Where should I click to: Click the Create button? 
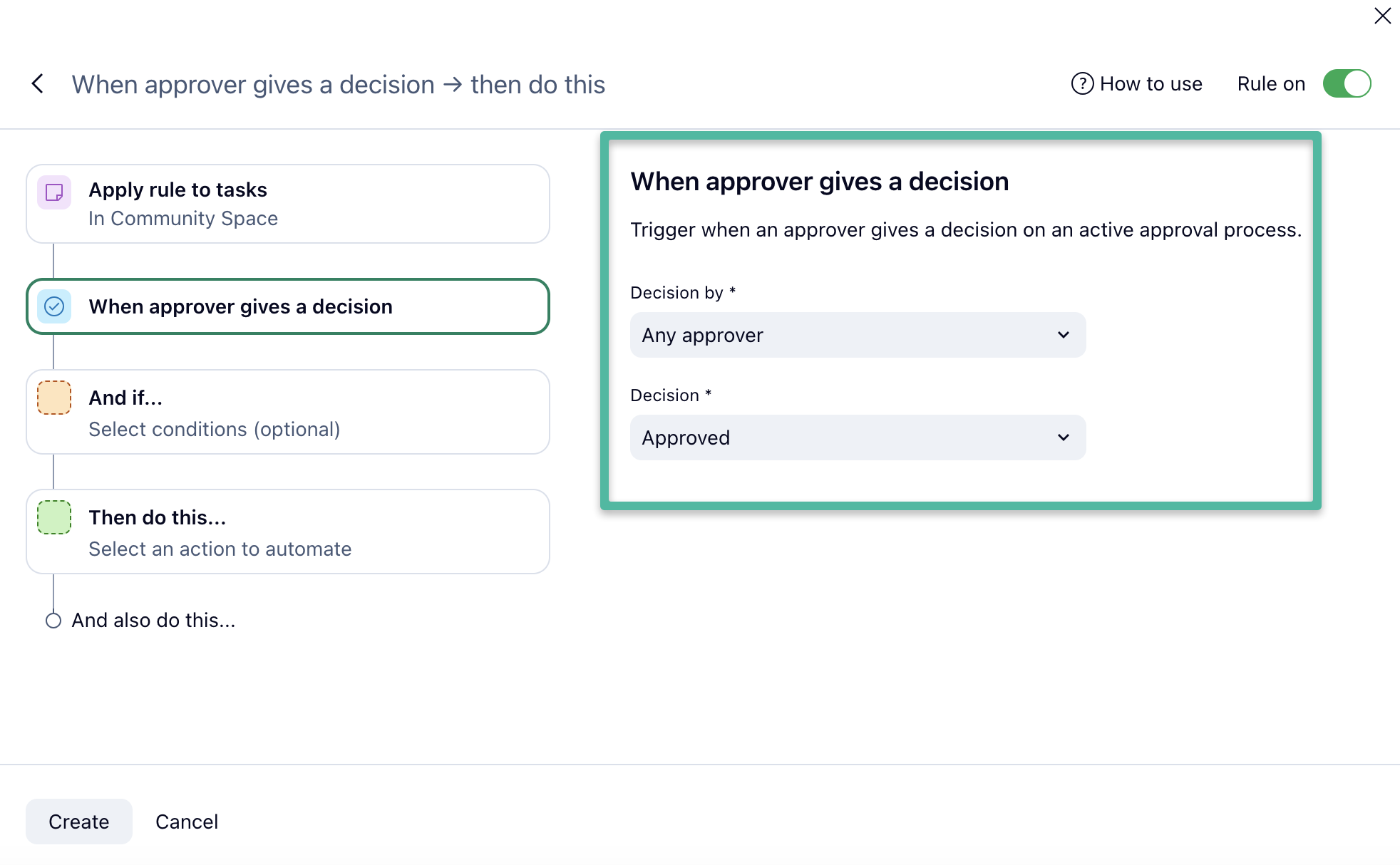79,822
